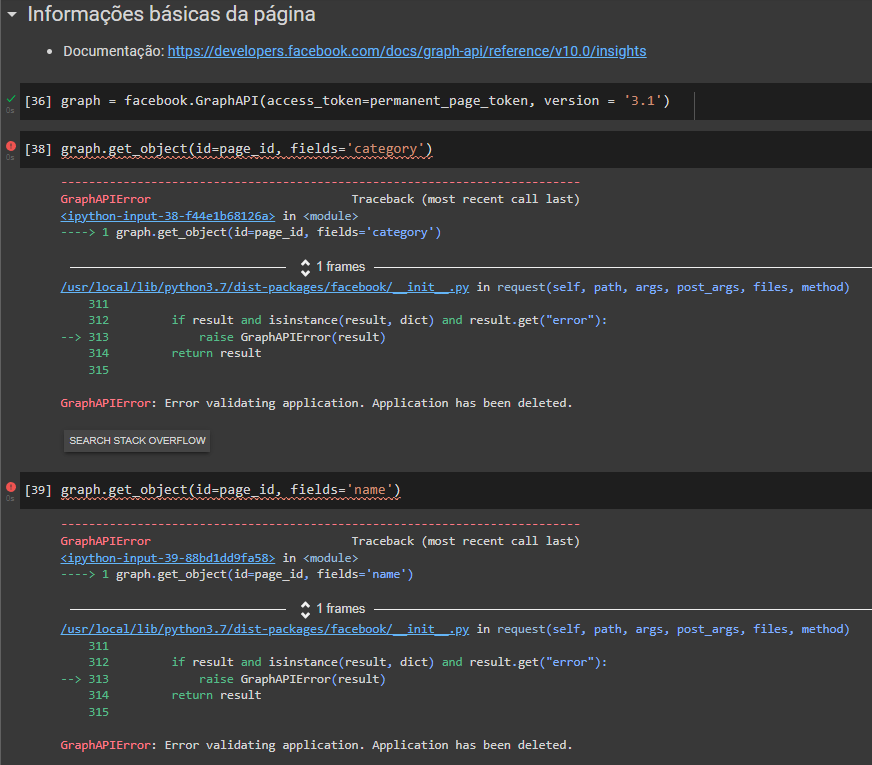872x765 pixels.
Task: Open facebook __init__.py path in cell 39 traceback
Action: pyautogui.click(x=264, y=630)
